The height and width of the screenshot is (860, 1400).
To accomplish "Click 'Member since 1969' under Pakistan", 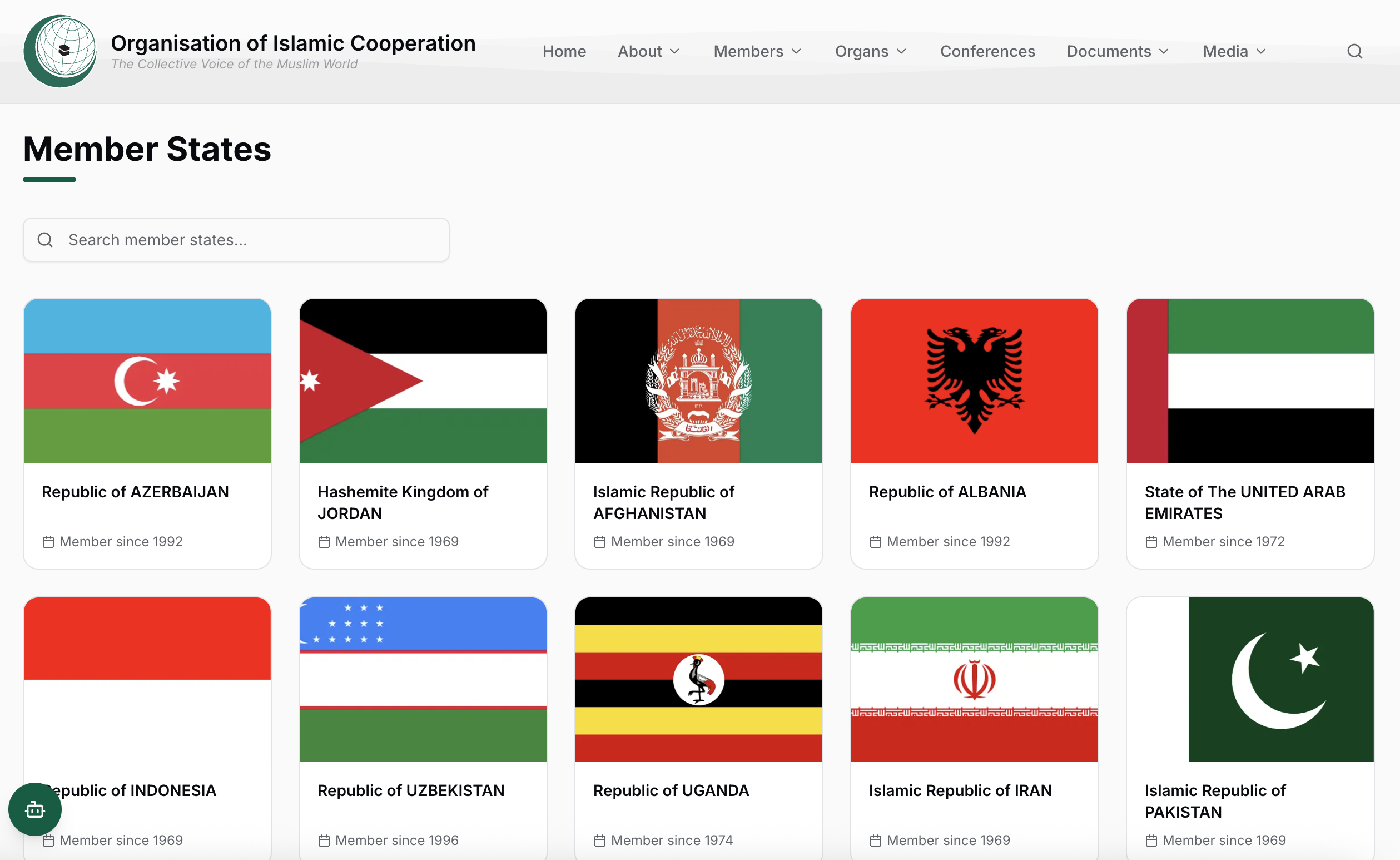I will [1224, 841].
